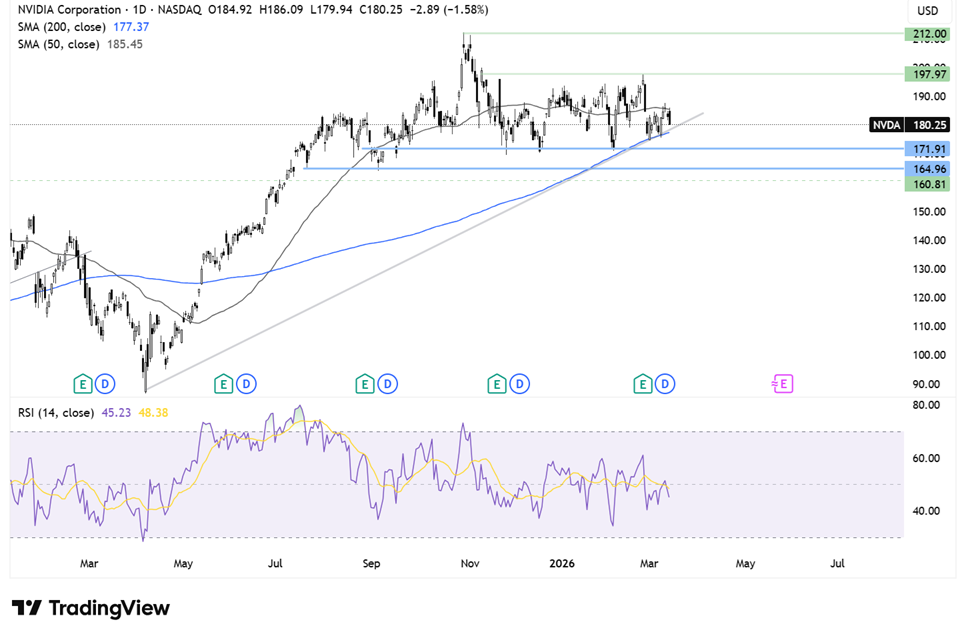Screen dimensions: 966x638
Task: Open the earnings E marker after the Nov label
Action: [497, 384]
